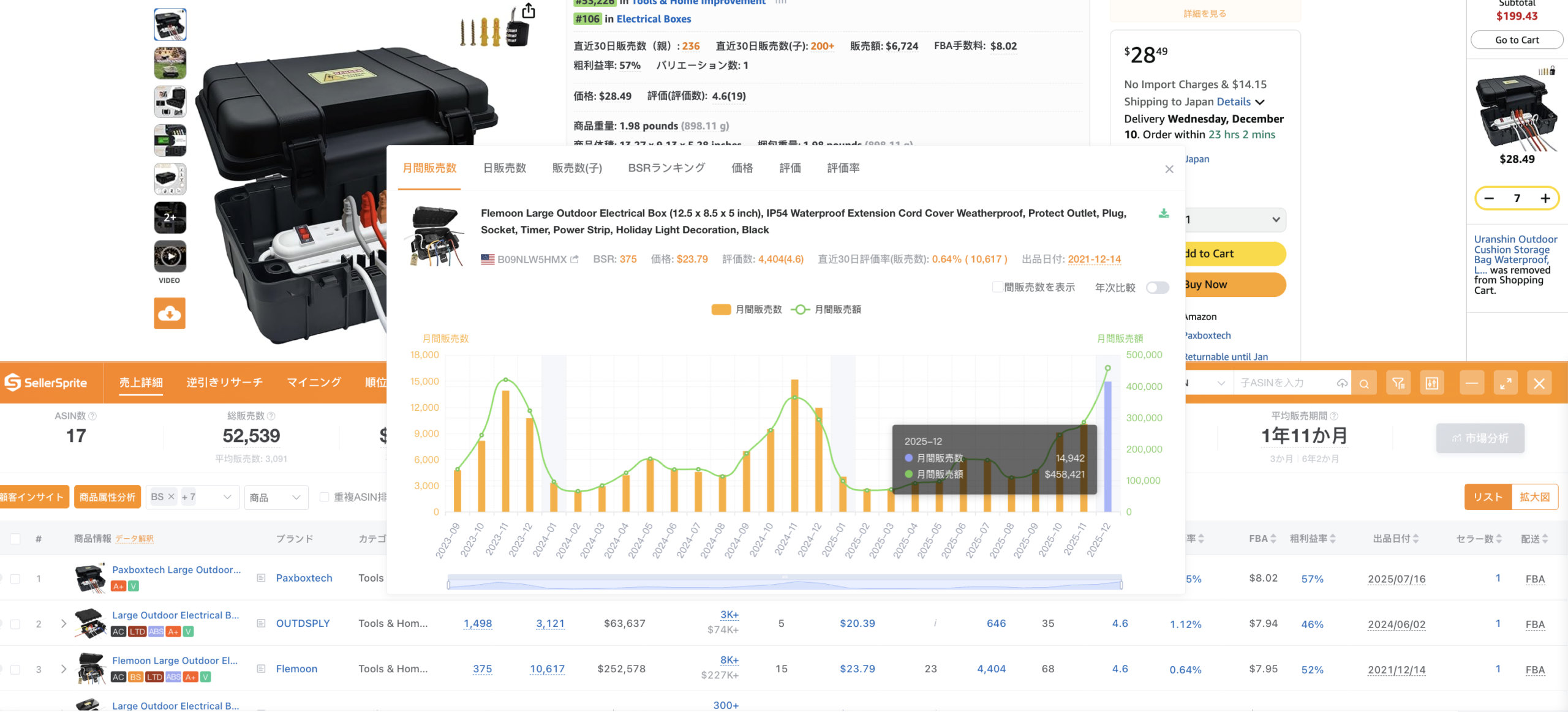Download chart data via green download icon
This screenshot has height=712, width=1568.
[1164, 213]
